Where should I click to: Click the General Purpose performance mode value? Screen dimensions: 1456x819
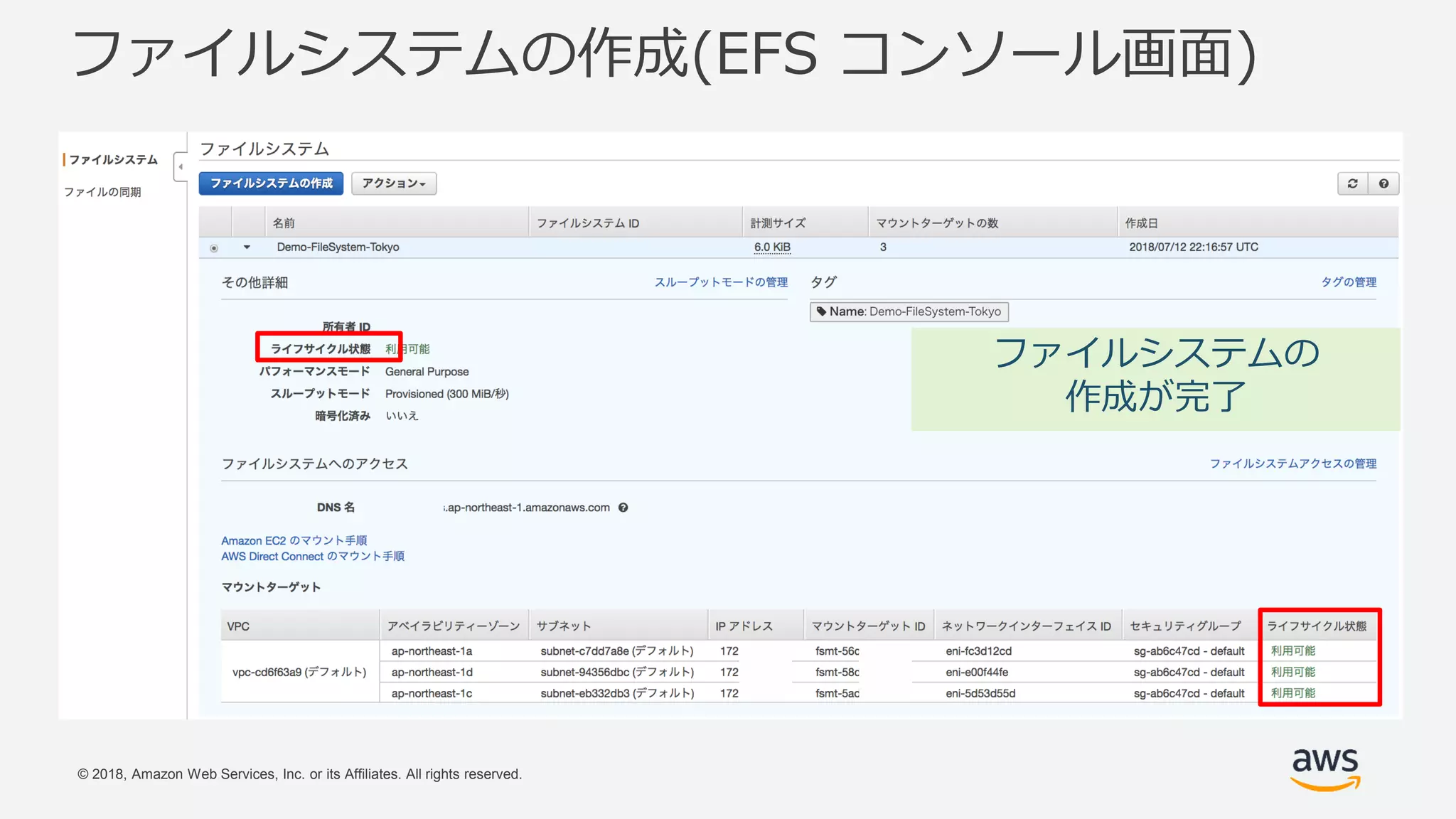point(427,372)
